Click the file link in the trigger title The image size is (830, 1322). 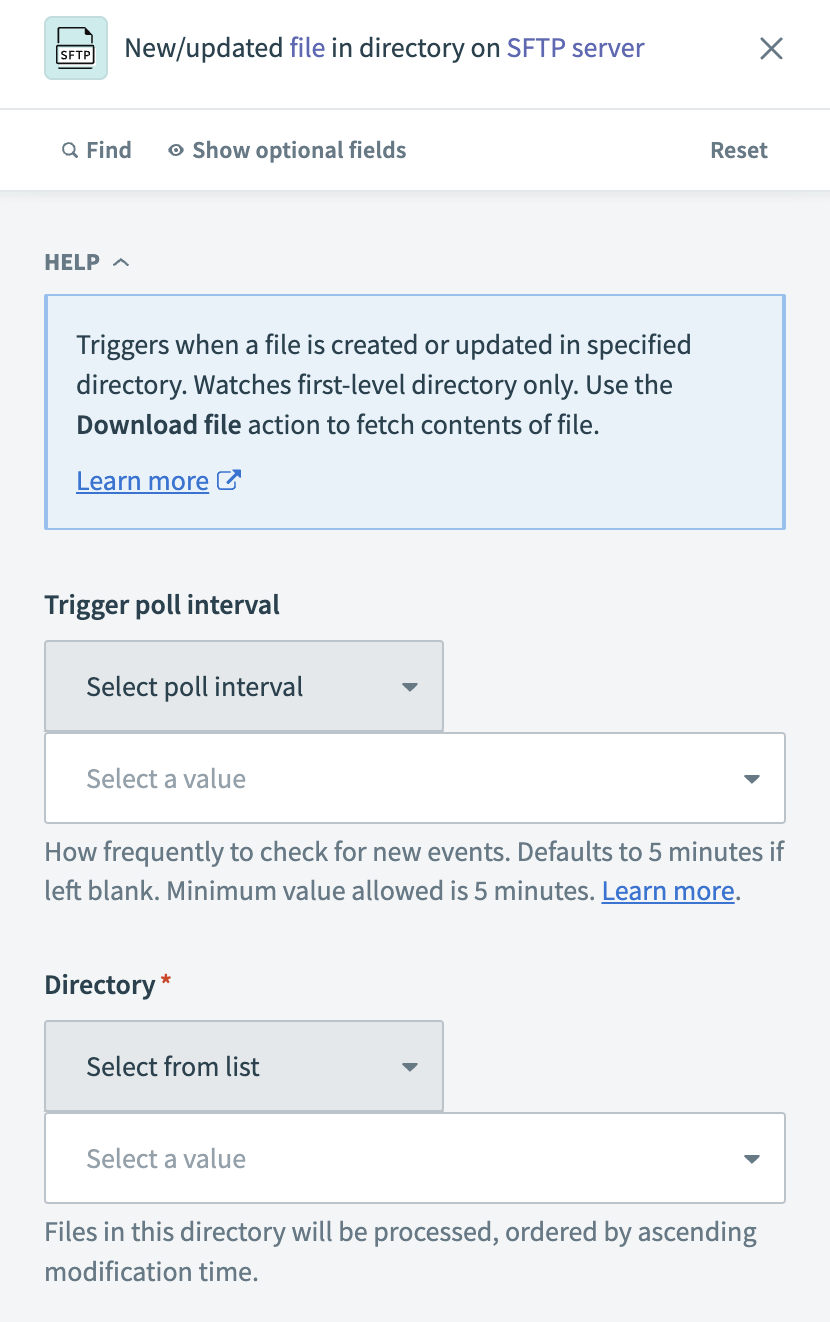tap(306, 47)
